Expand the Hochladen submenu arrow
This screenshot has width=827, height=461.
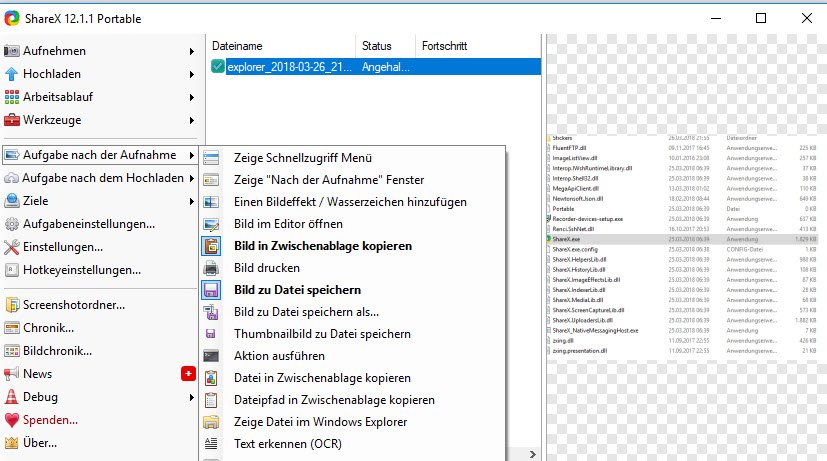tap(191, 74)
